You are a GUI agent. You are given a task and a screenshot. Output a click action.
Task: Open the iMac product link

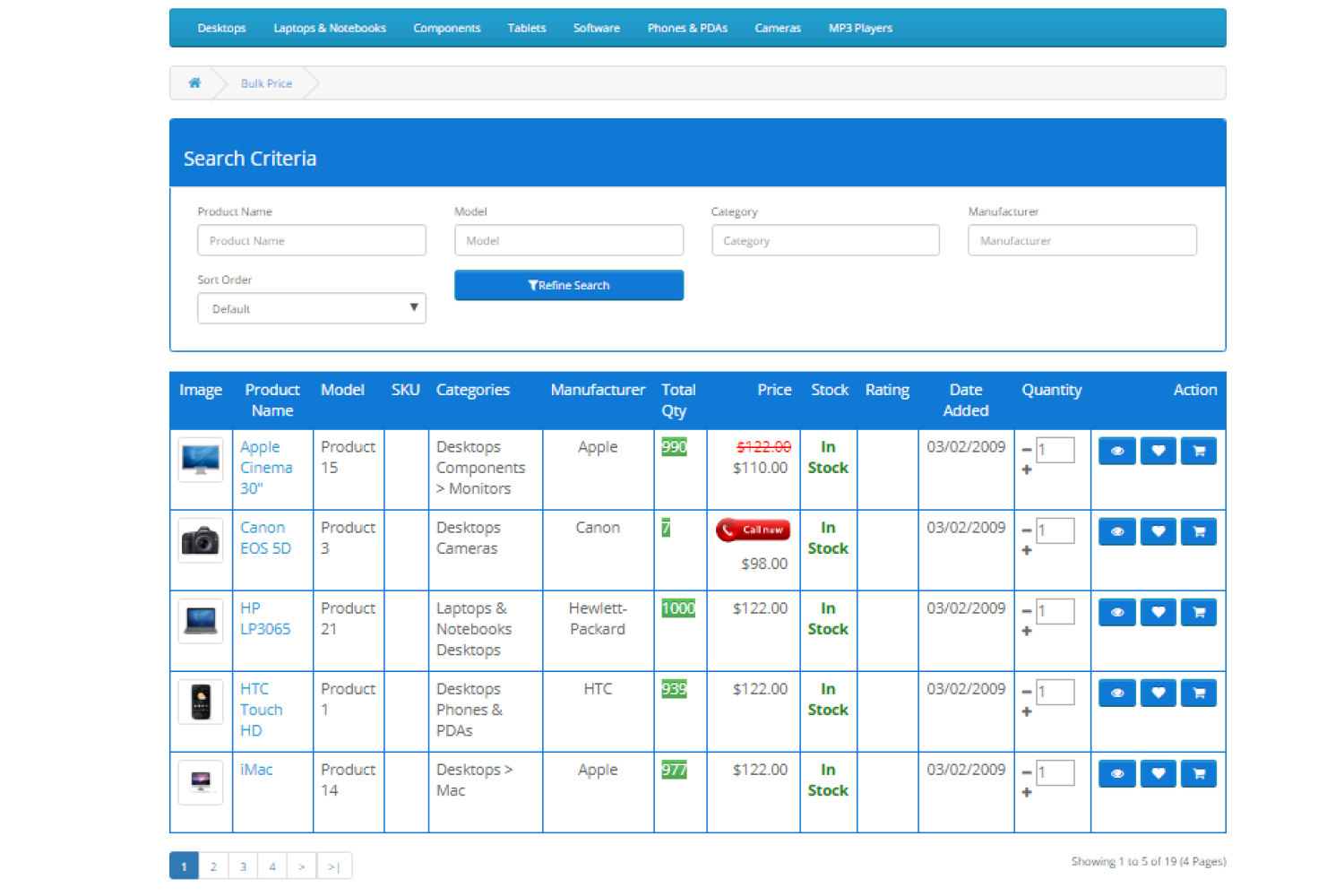click(x=256, y=770)
